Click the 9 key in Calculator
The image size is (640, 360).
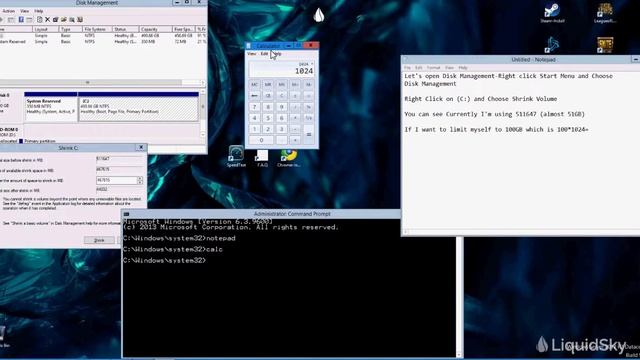click(281, 107)
